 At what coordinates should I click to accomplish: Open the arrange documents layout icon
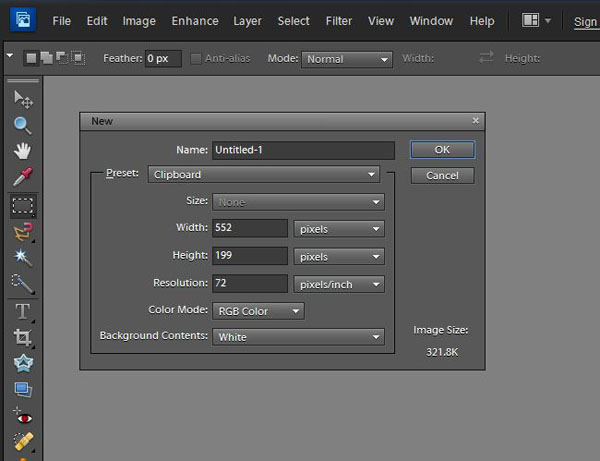(531, 20)
